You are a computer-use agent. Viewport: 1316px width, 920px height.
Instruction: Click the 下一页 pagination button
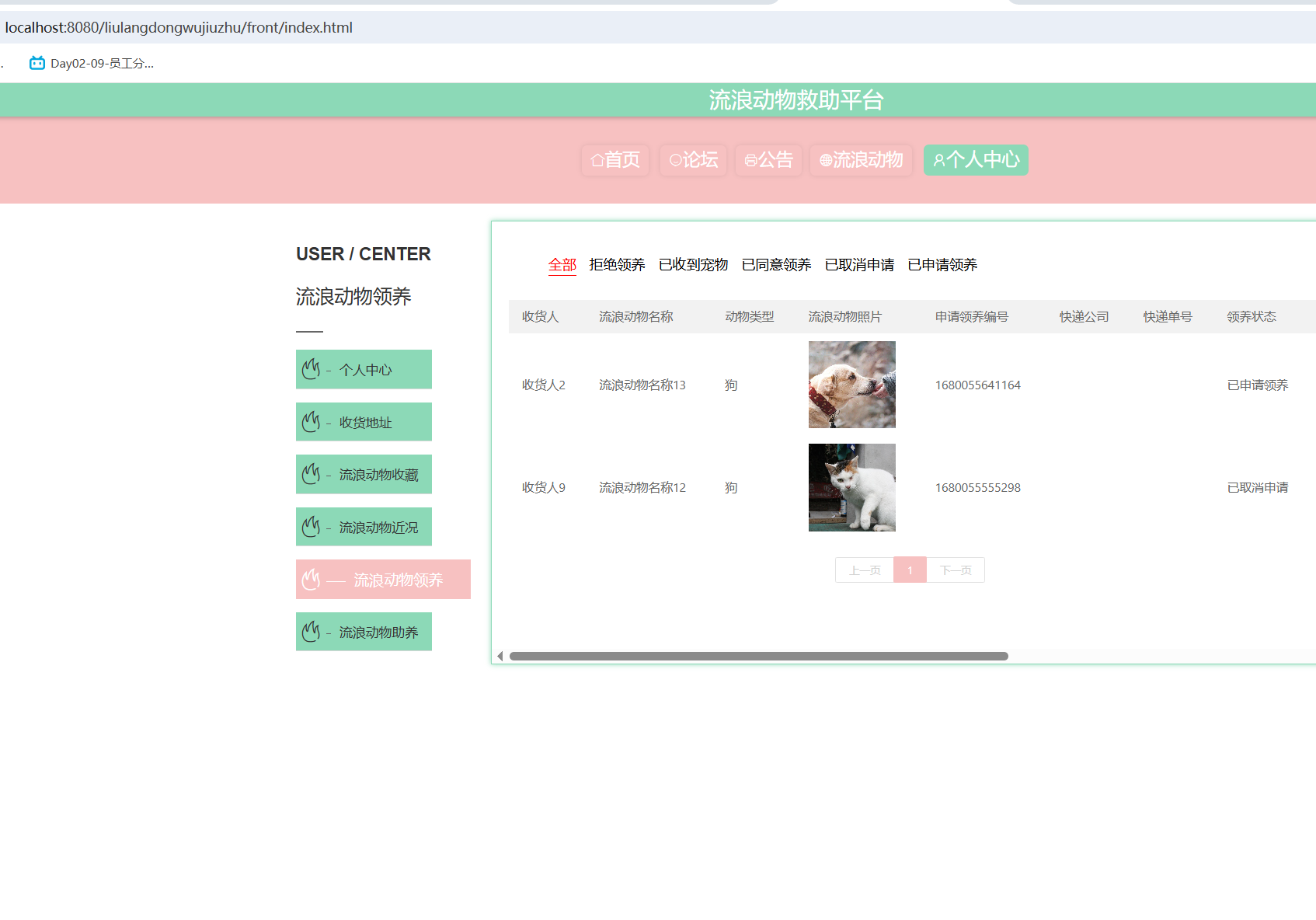tap(956, 570)
